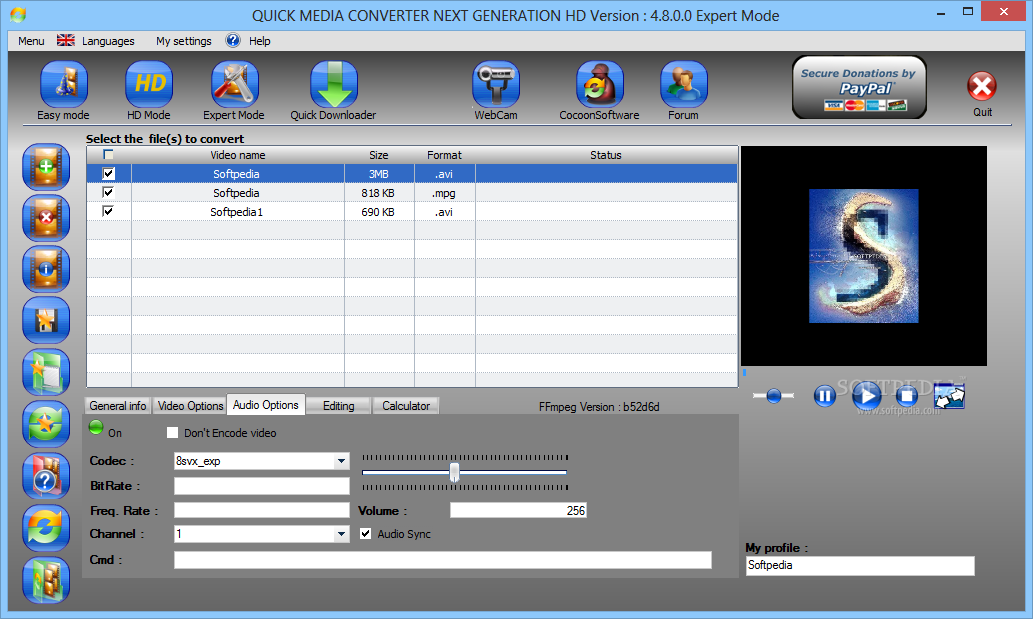Switch to HD Mode
1033x619 pixels.
coord(149,84)
